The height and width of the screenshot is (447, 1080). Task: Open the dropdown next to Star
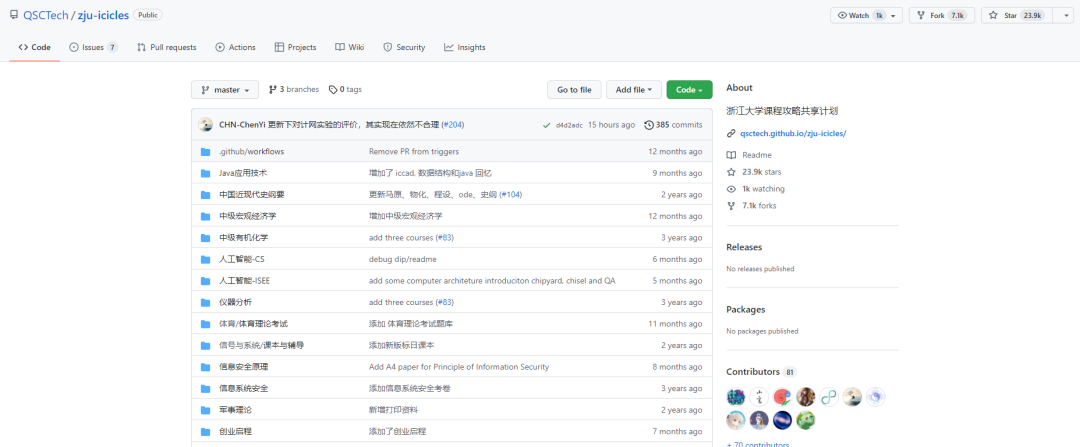[x=1063, y=15]
